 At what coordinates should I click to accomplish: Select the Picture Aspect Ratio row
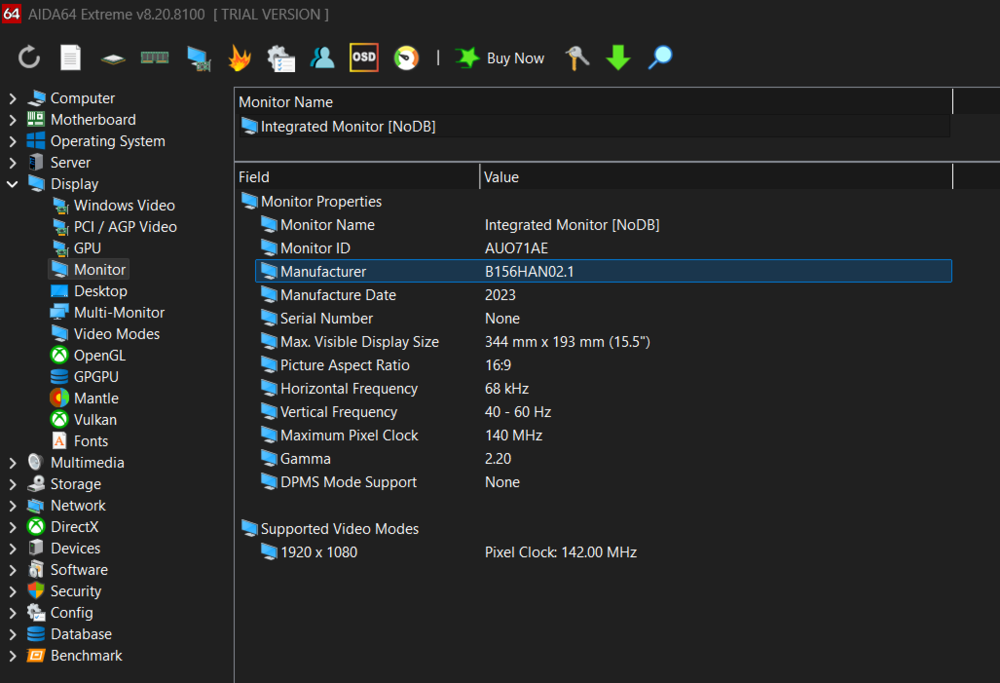(603, 365)
